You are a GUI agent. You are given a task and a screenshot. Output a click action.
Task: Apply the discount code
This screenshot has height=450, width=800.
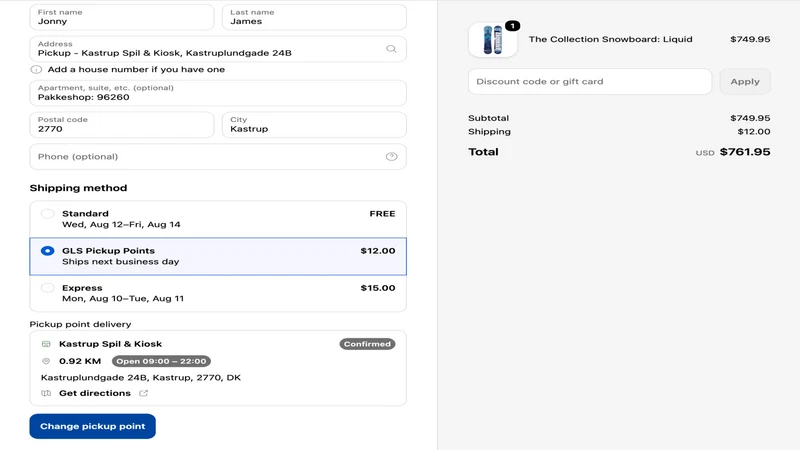[745, 82]
